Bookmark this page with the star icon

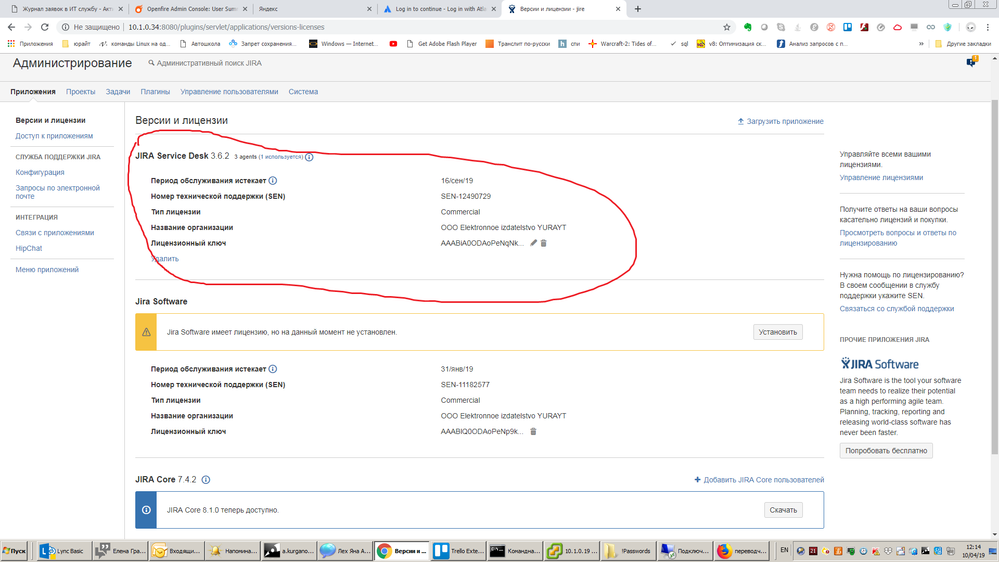[726, 27]
